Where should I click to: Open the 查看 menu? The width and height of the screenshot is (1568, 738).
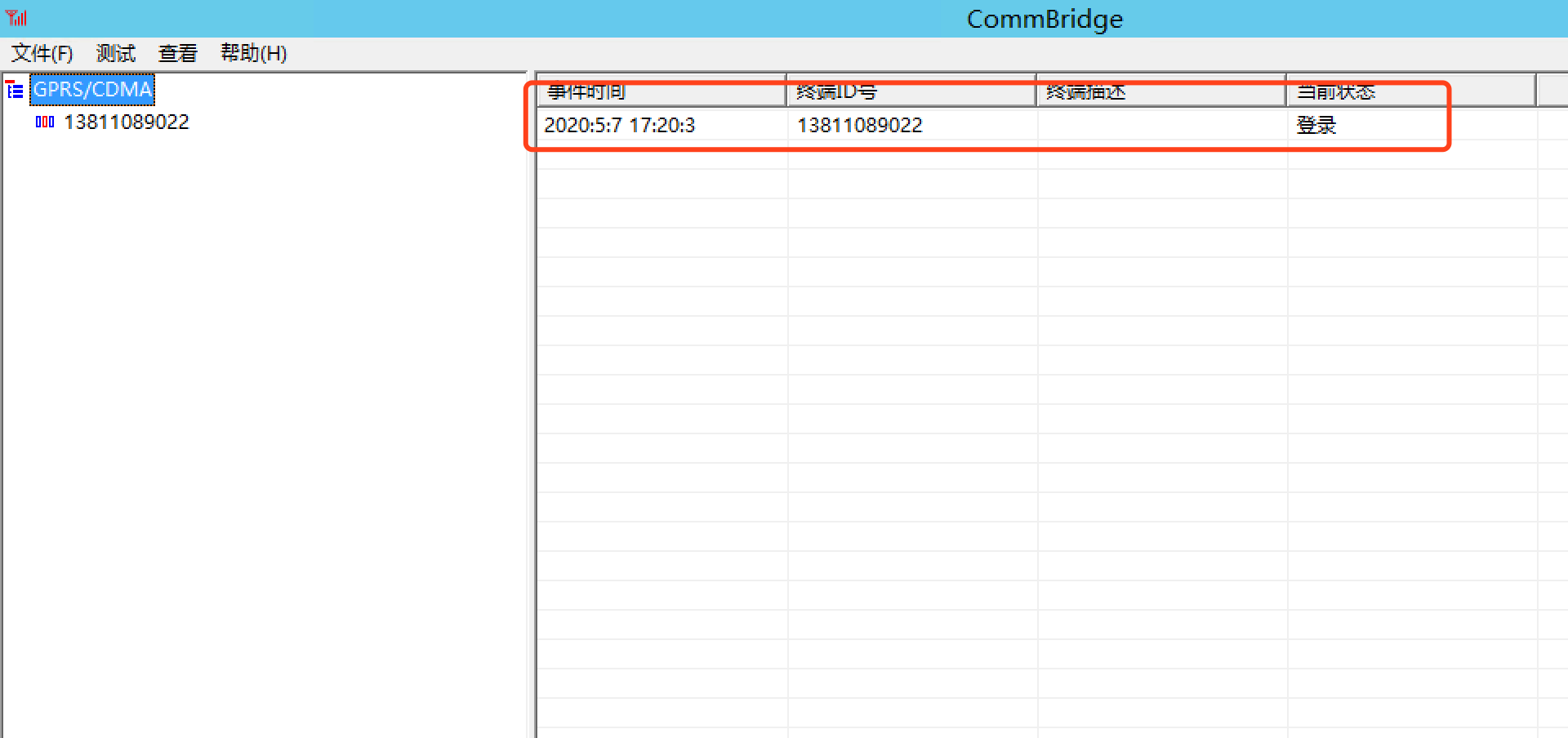coord(177,54)
